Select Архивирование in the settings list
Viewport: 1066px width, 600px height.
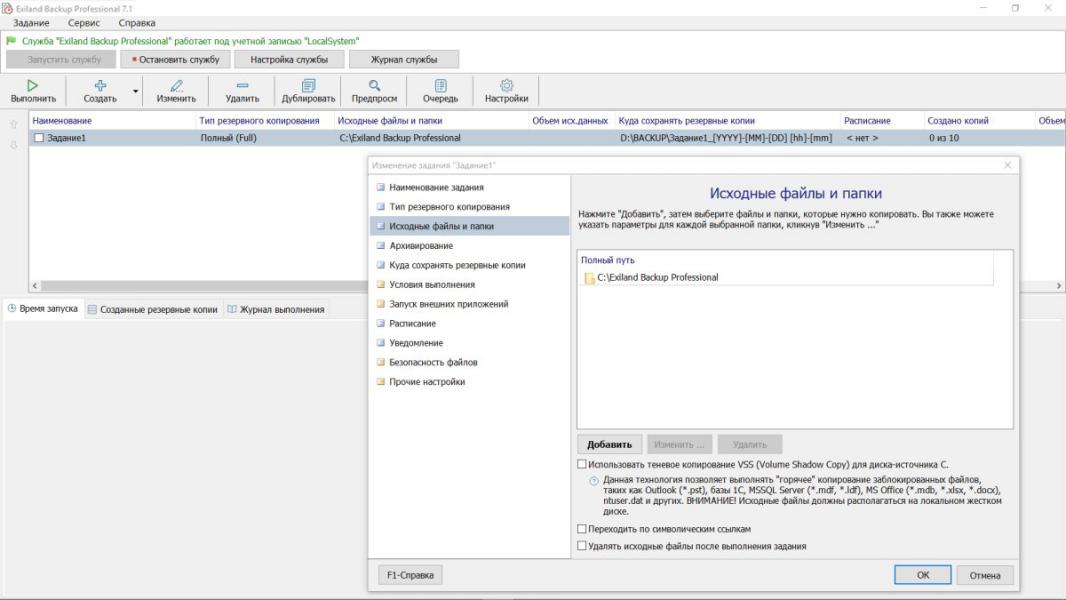[x=420, y=245]
